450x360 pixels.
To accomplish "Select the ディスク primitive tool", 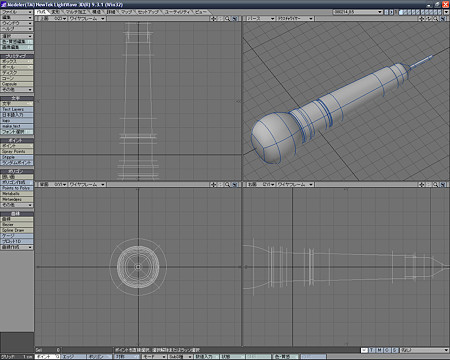I will coord(17,73).
